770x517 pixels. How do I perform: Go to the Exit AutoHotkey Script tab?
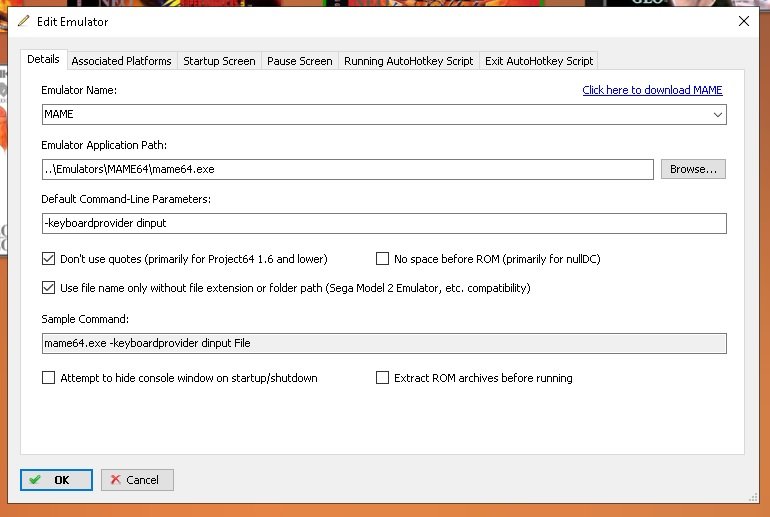click(539, 61)
